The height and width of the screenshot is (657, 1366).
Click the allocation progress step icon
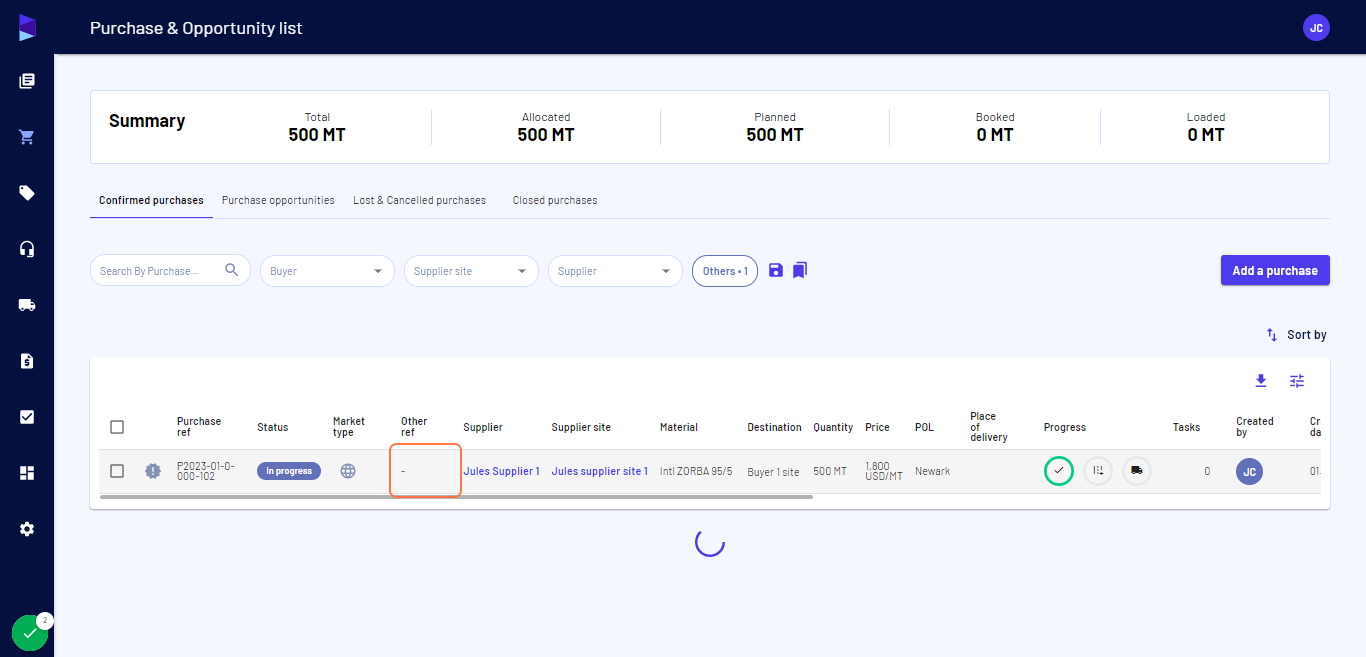tap(1098, 471)
